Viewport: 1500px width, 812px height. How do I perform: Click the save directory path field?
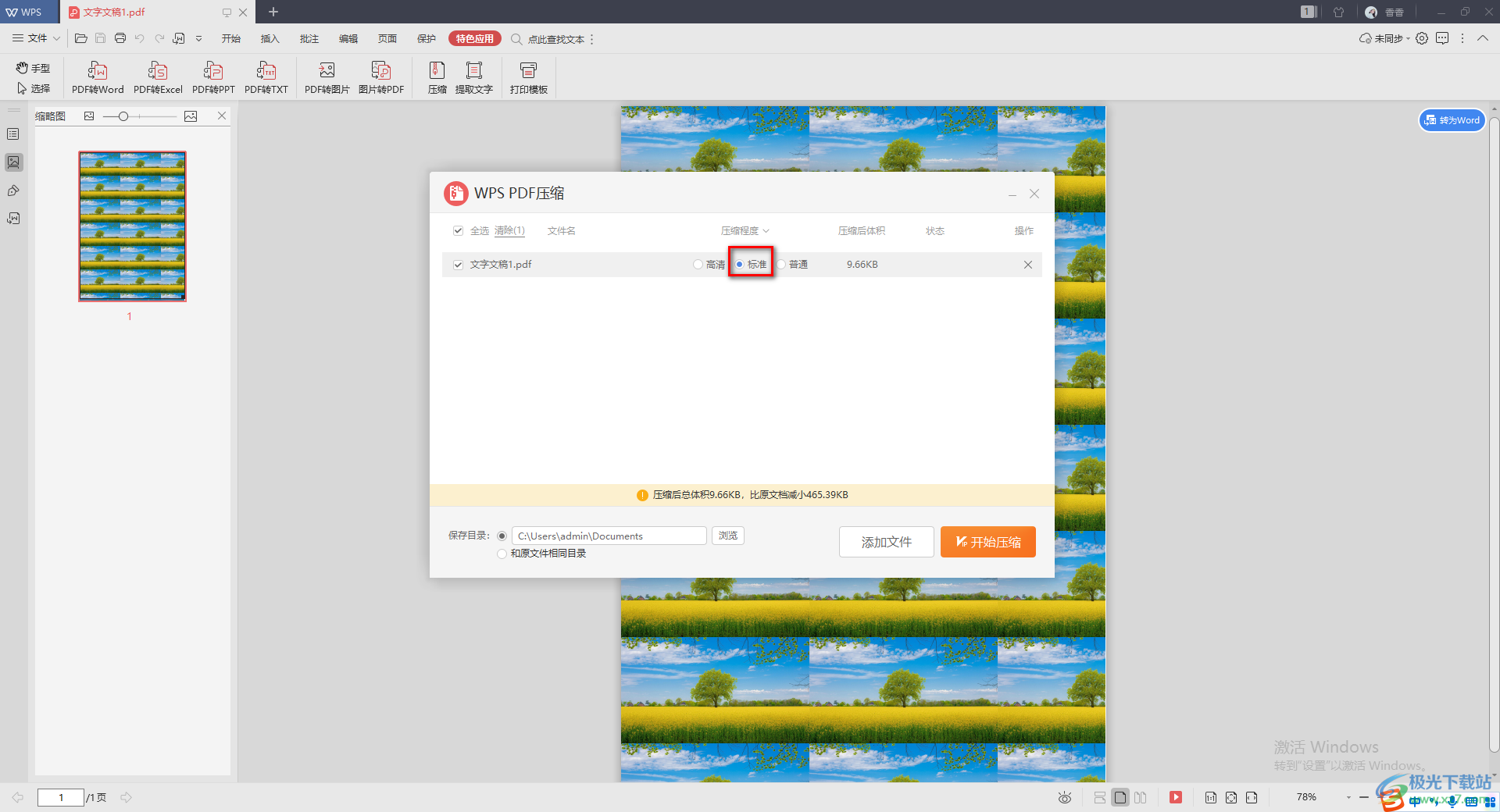pyautogui.click(x=609, y=536)
